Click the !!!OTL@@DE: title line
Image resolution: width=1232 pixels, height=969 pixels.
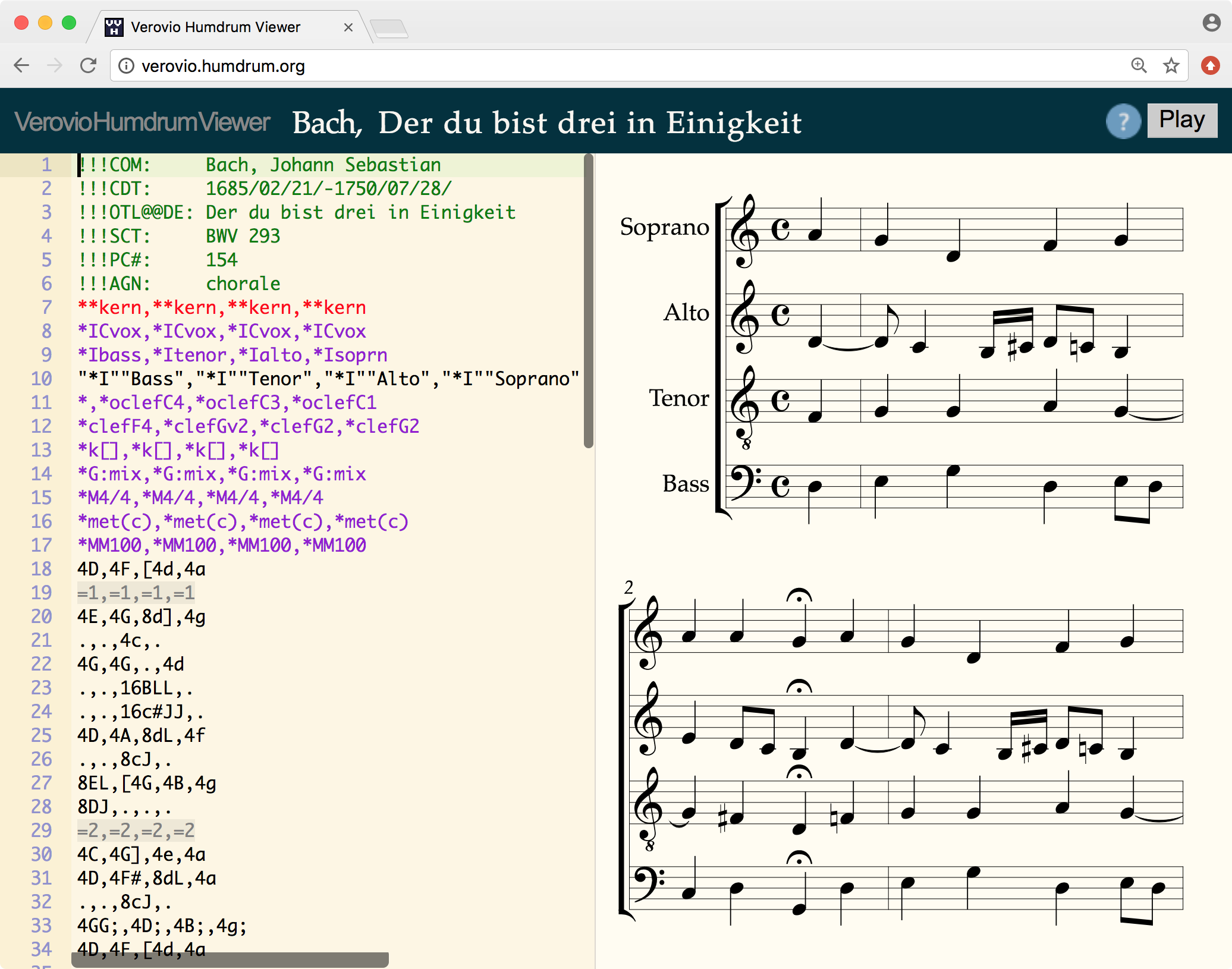(x=297, y=212)
